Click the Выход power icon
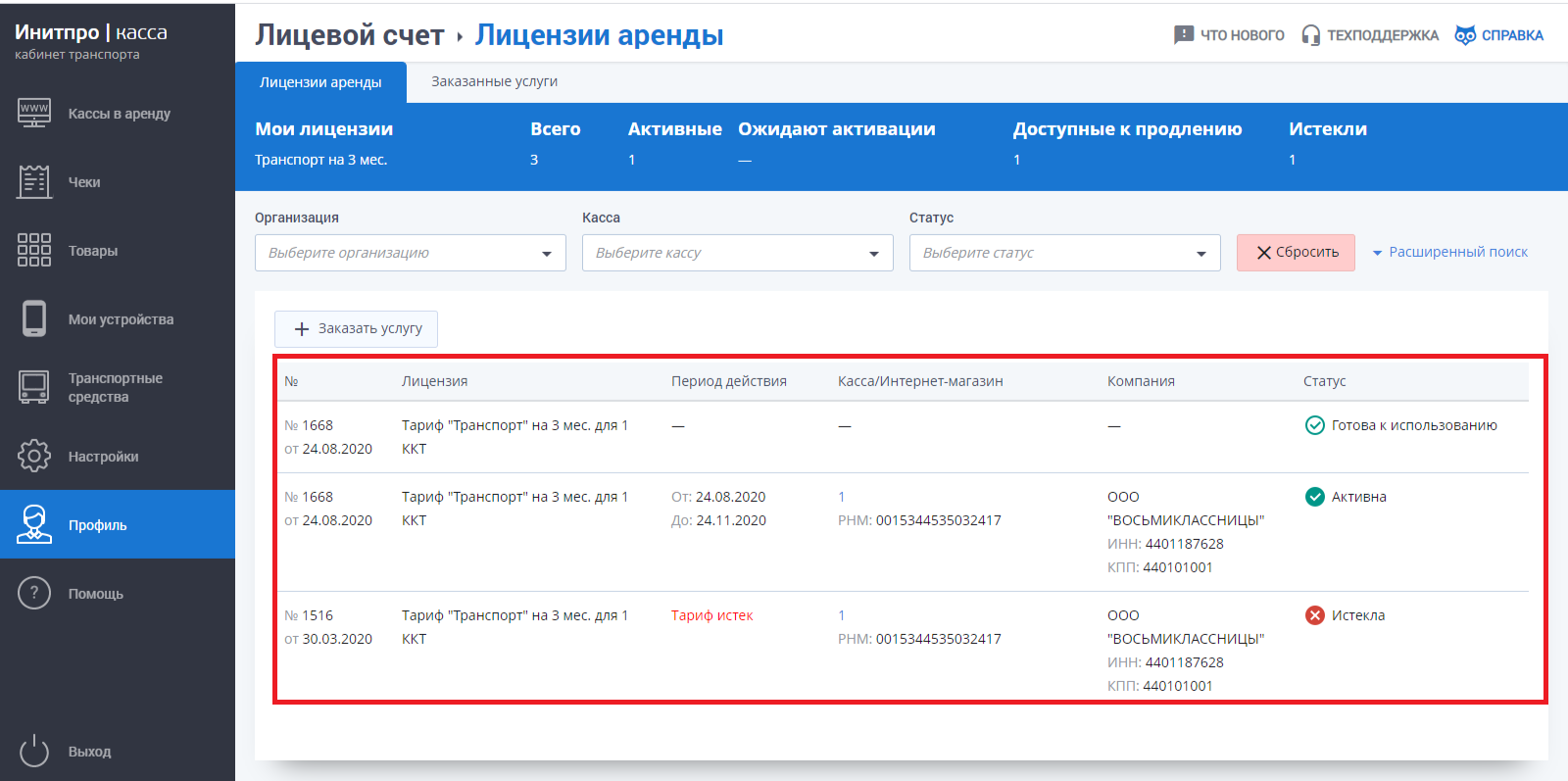 pyautogui.click(x=34, y=751)
